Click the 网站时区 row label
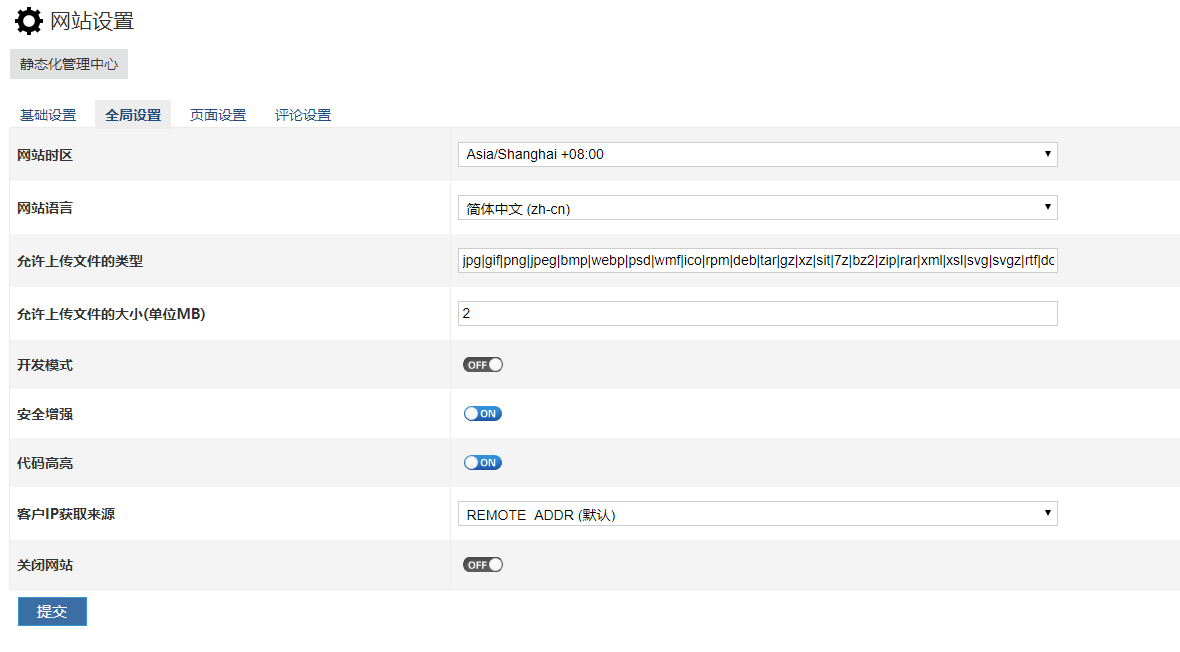This screenshot has width=1180, height=652. (x=45, y=155)
